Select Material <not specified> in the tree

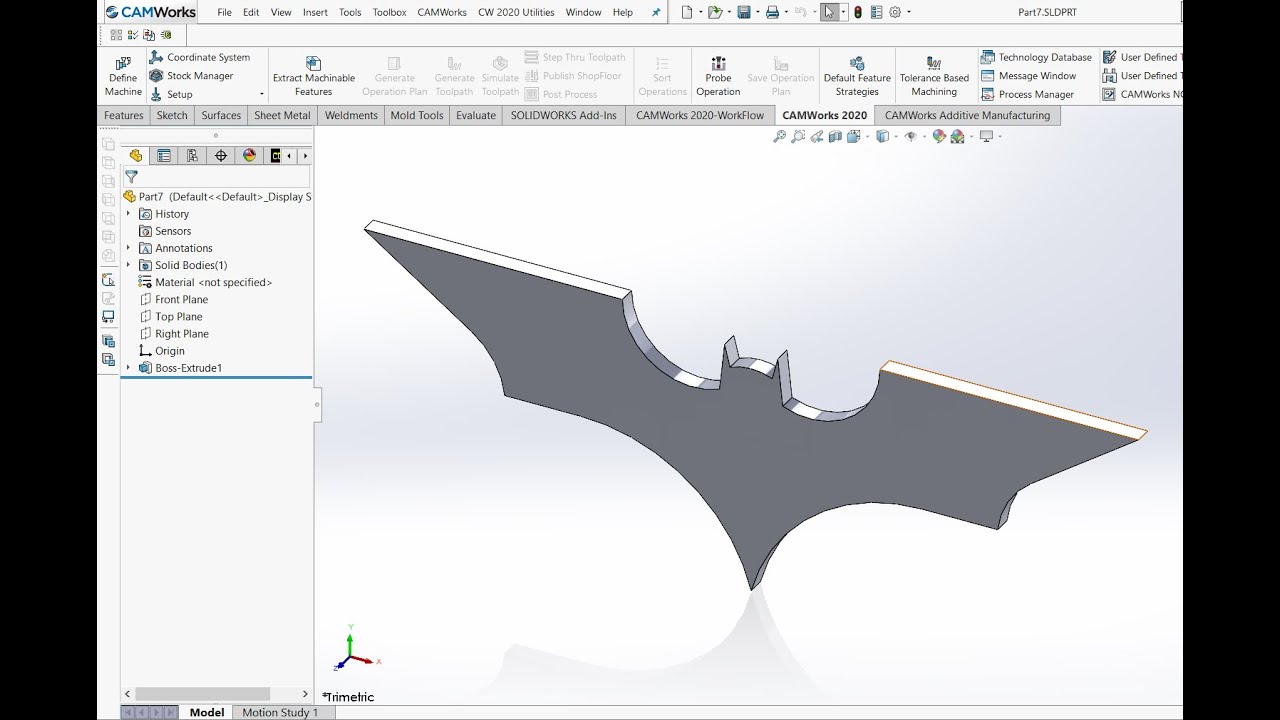click(x=205, y=282)
